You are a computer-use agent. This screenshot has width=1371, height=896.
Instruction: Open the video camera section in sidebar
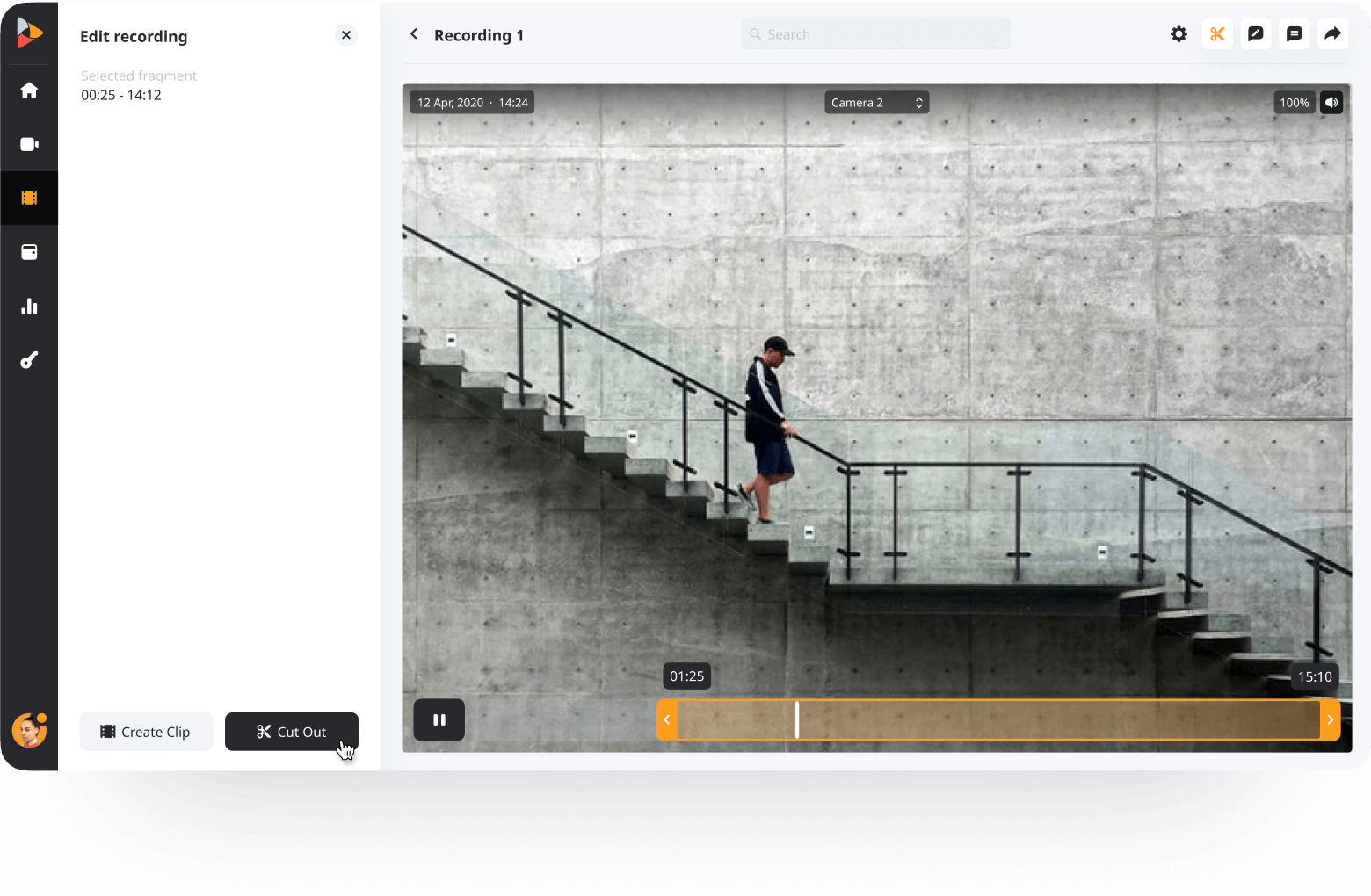[29, 144]
